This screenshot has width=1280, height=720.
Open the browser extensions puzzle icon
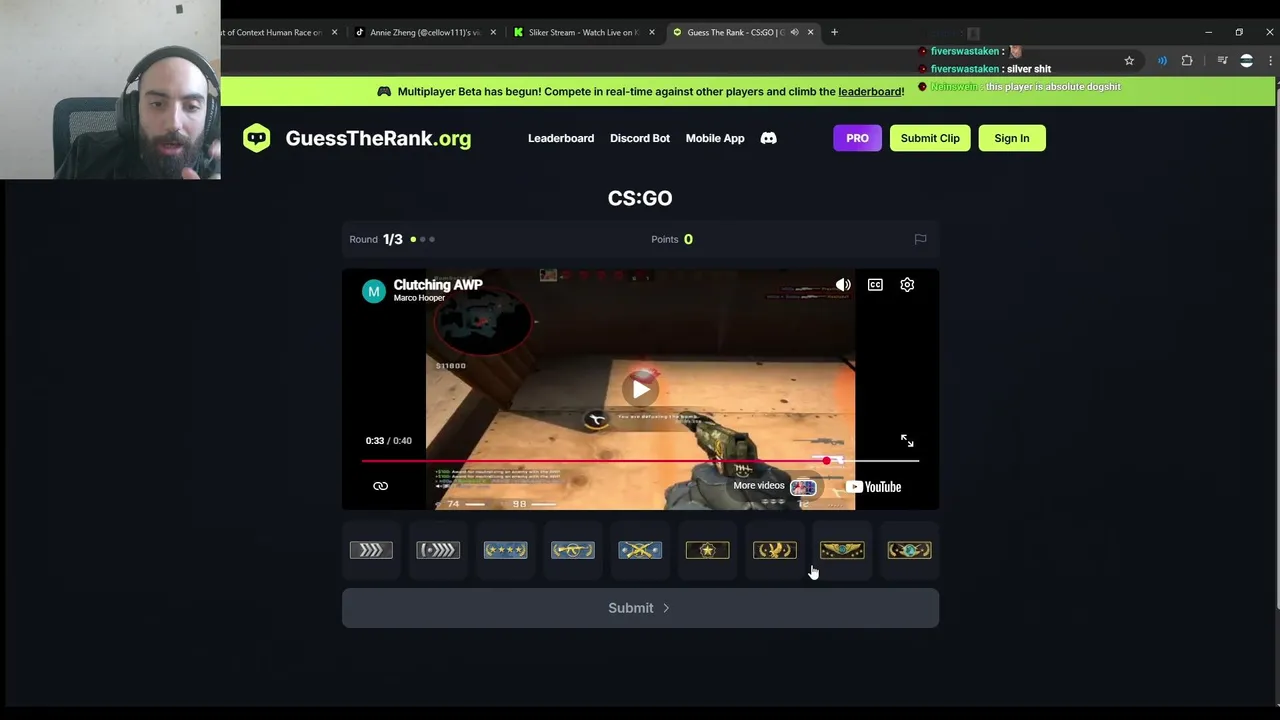coord(1187,61)
